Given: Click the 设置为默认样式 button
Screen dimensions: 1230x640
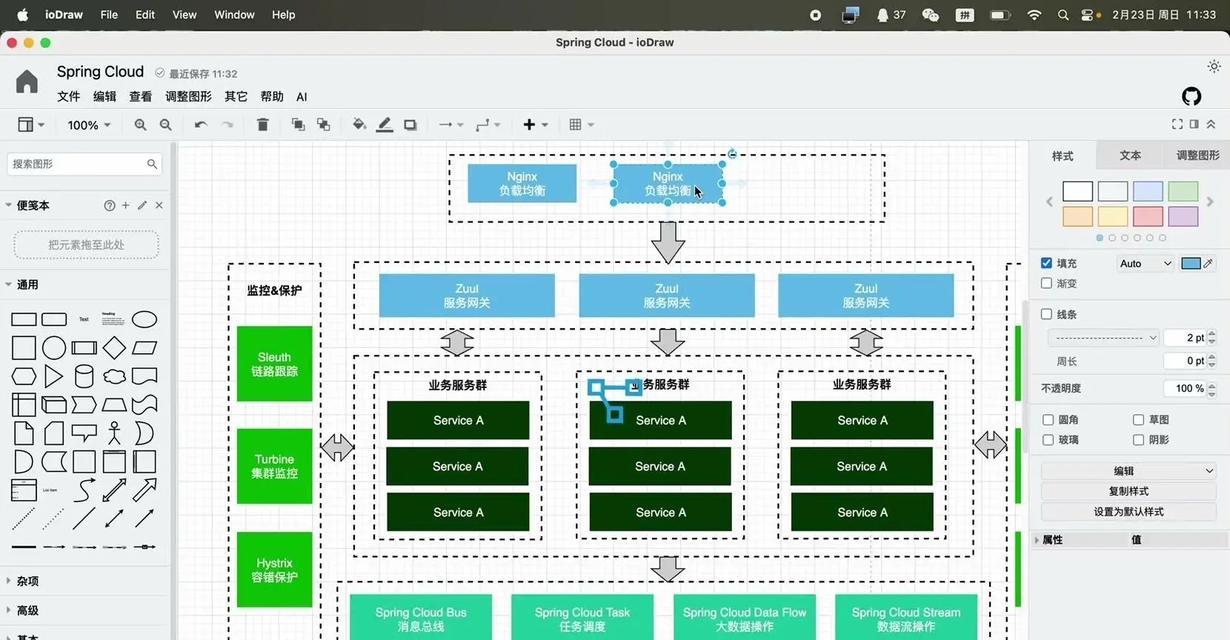Looking at the screenshot, I should [x=1129, y=512].
